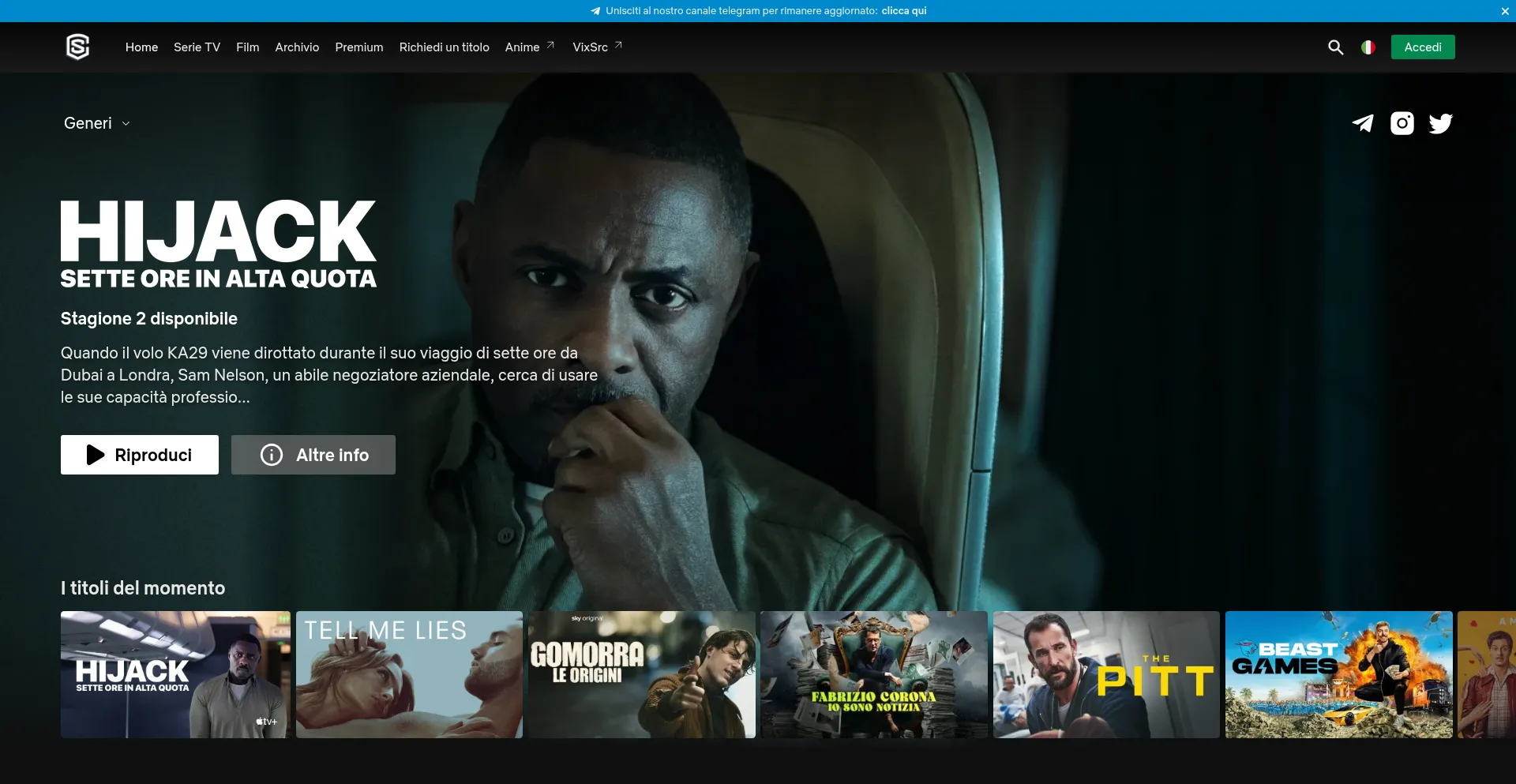
Task: Open the search magnifier icon
Action: (x=1335, y=47)
